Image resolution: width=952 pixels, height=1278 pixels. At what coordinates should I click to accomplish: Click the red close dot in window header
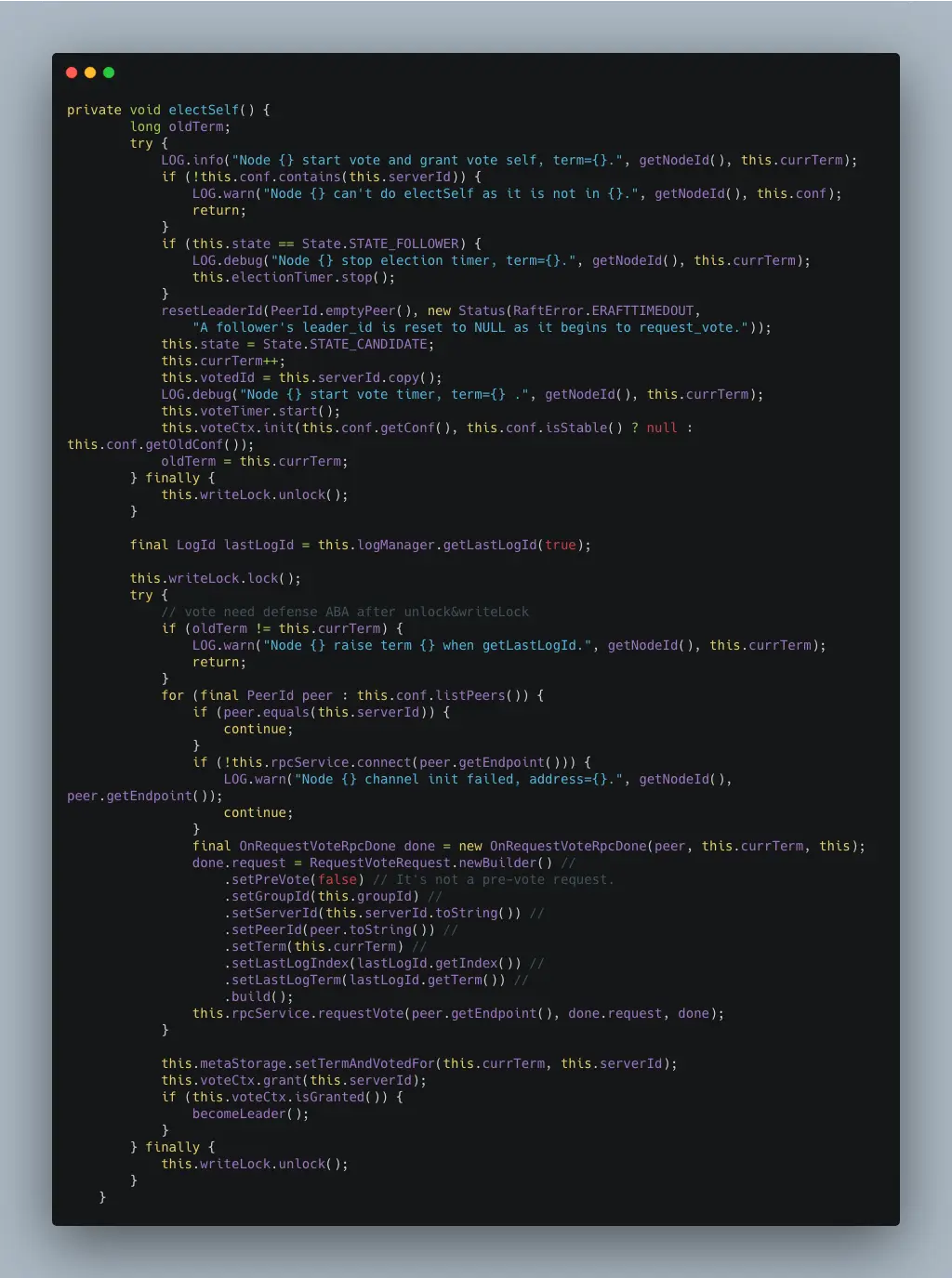[72, 72]
